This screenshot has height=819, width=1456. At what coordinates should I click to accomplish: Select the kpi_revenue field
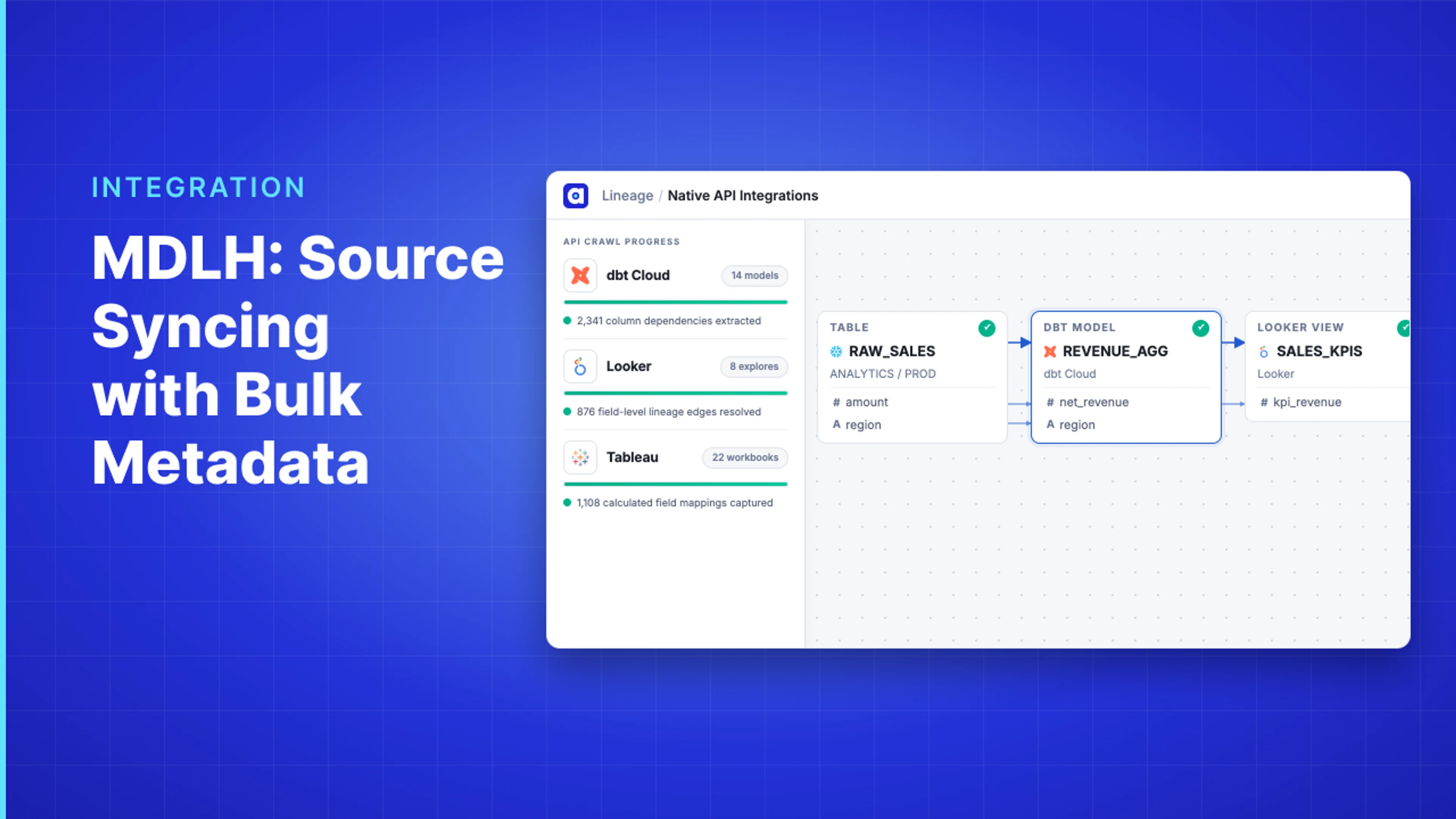(1307, 402)
